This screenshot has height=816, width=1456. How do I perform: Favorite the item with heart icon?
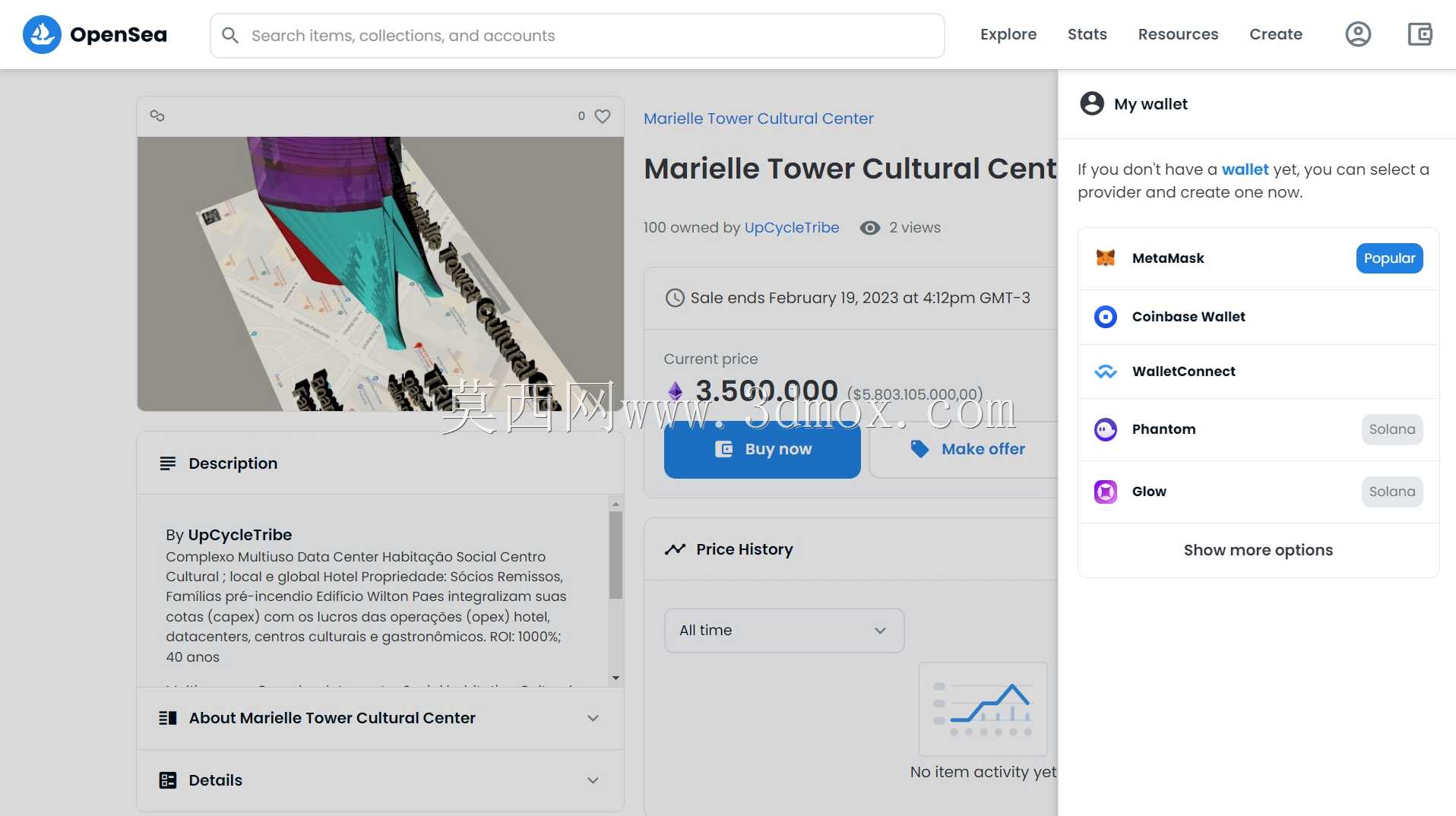click(x=603, y=116)
